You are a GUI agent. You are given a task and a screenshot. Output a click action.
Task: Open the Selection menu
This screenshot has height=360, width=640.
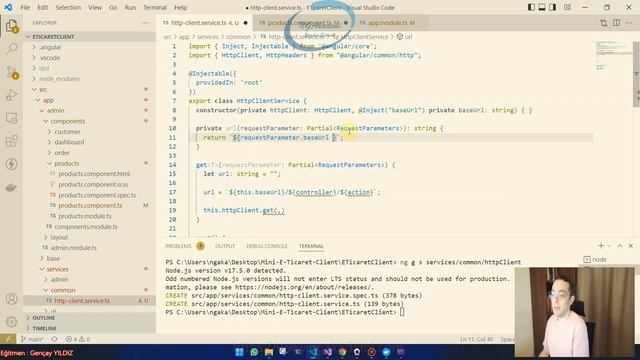pos(68,7)
